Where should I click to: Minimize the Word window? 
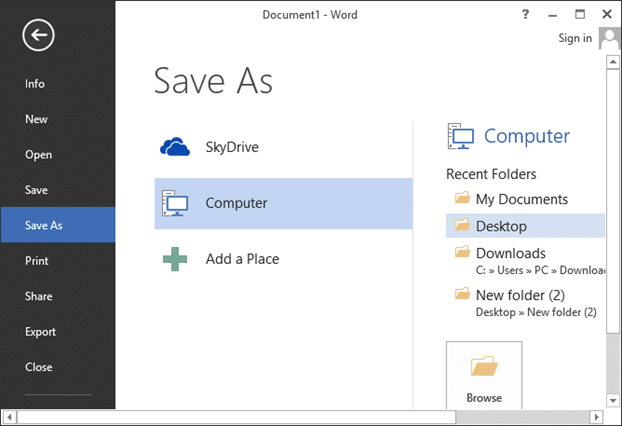pyautogui.click(x=553, y=15)
